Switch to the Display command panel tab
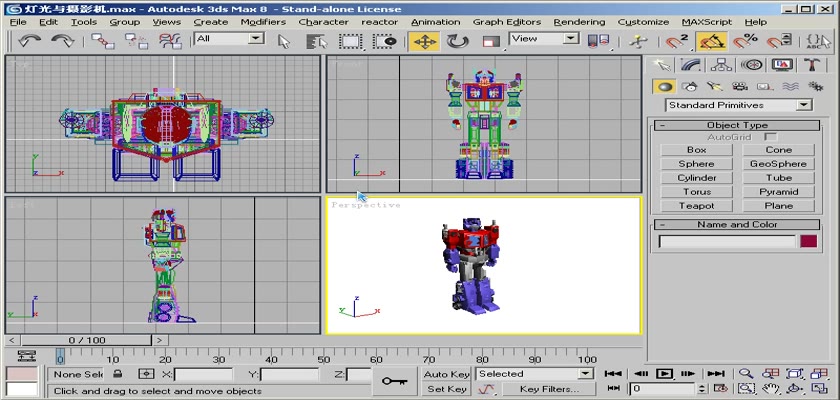The width and height of the screenshot is (840, 400). coord(782,65)
